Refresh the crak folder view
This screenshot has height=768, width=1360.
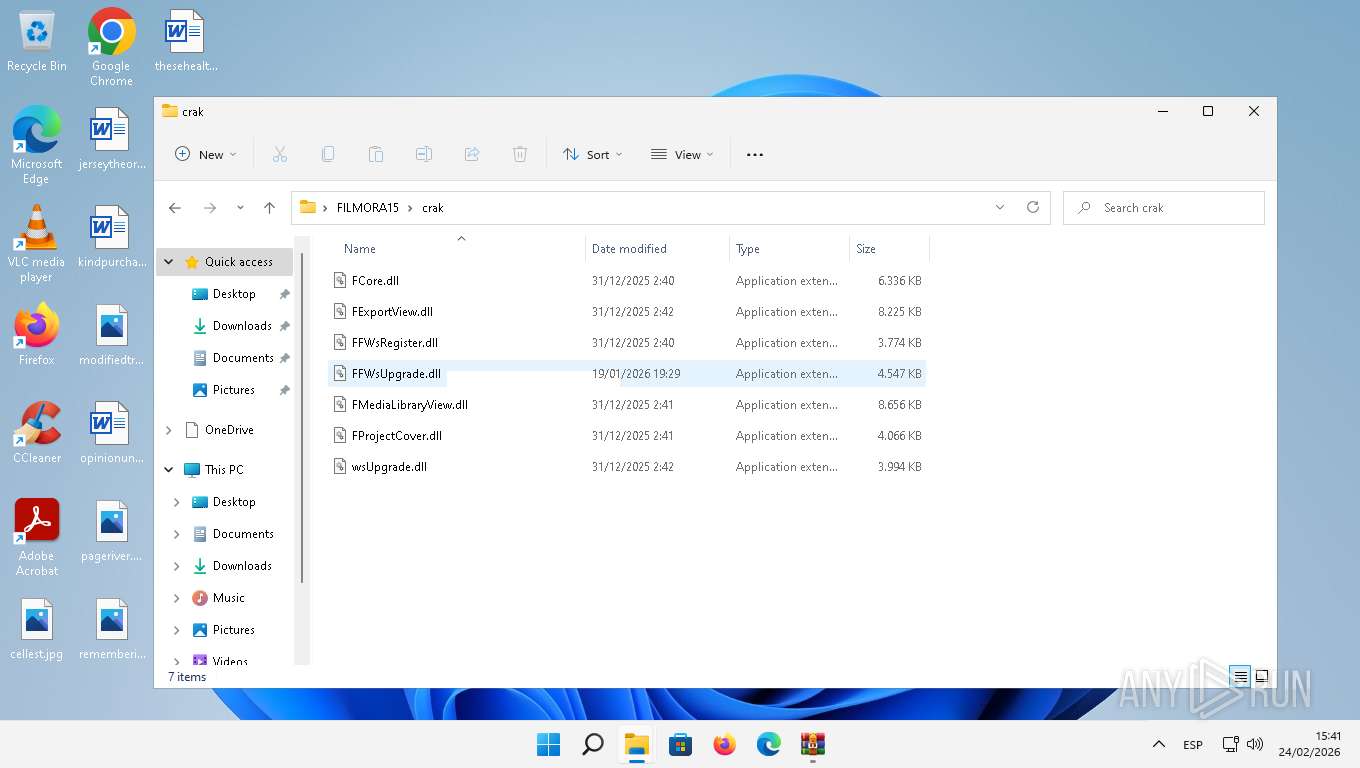[1033, 207]
